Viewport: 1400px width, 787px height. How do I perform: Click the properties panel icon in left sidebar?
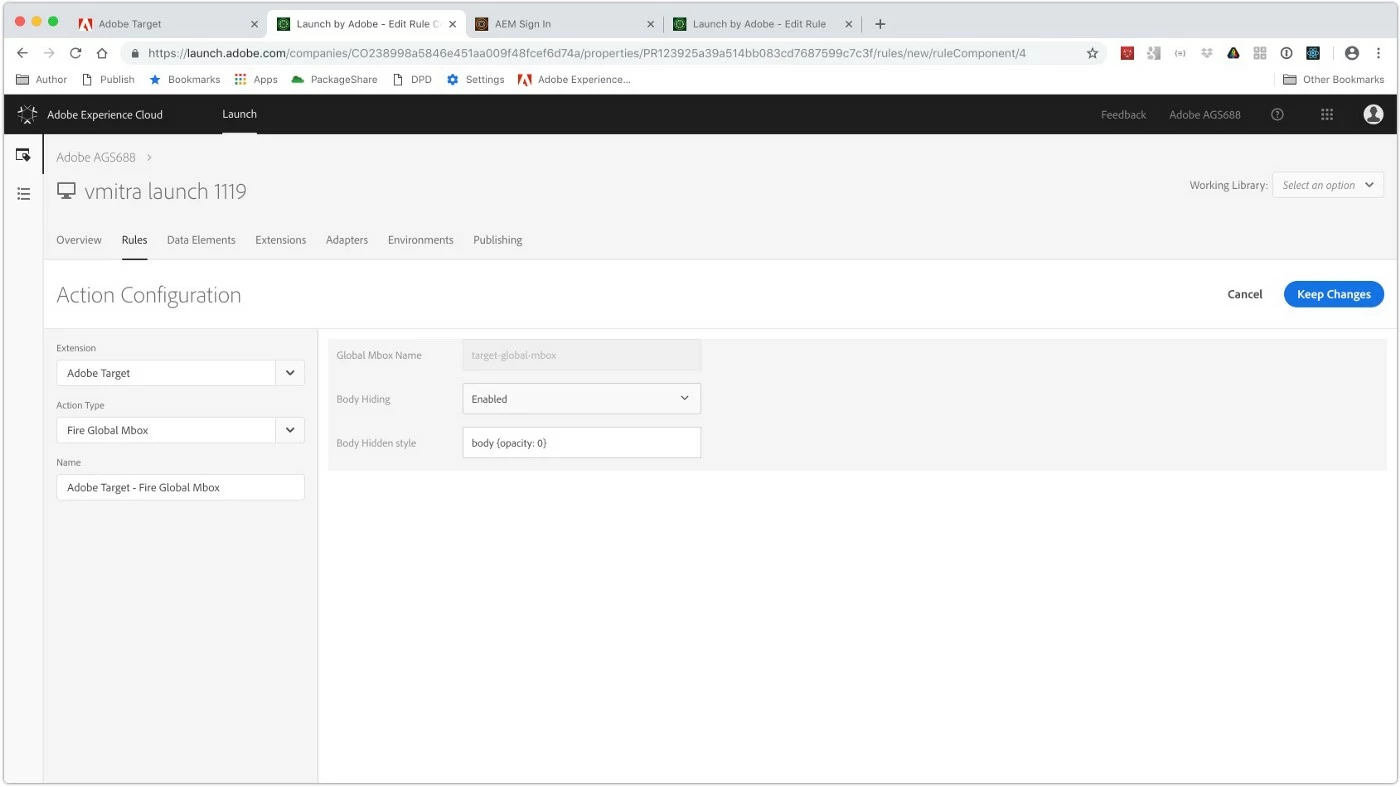[x=23, y=155]
